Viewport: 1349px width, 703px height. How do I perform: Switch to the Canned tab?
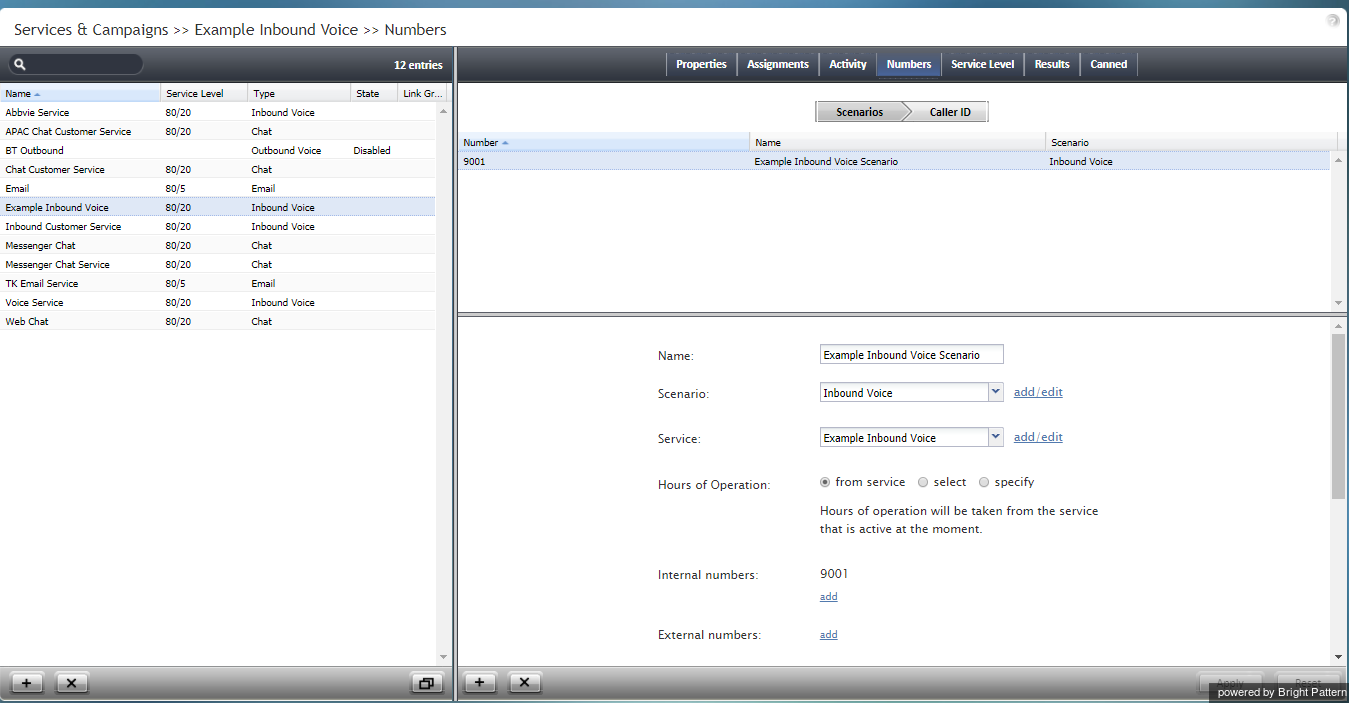(1109, 64)
